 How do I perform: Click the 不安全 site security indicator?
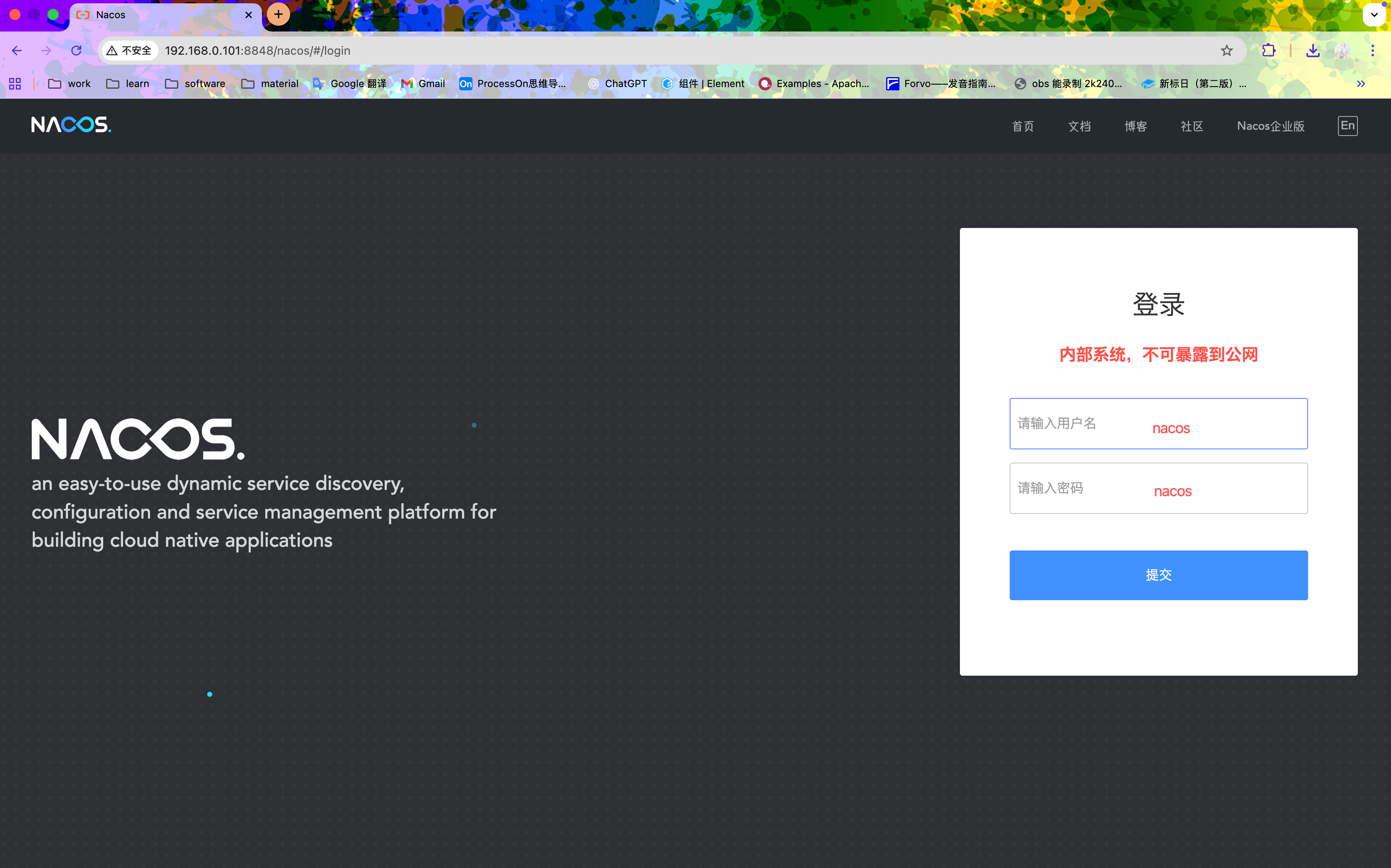pyautogui.click(x=130, y=51)
